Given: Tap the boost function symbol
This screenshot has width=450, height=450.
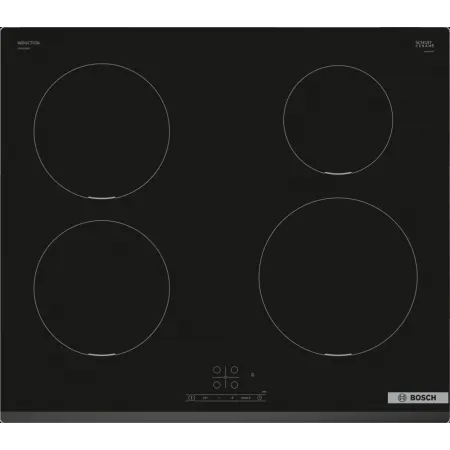Looking at the screenshot, I should tap(246, 398).
